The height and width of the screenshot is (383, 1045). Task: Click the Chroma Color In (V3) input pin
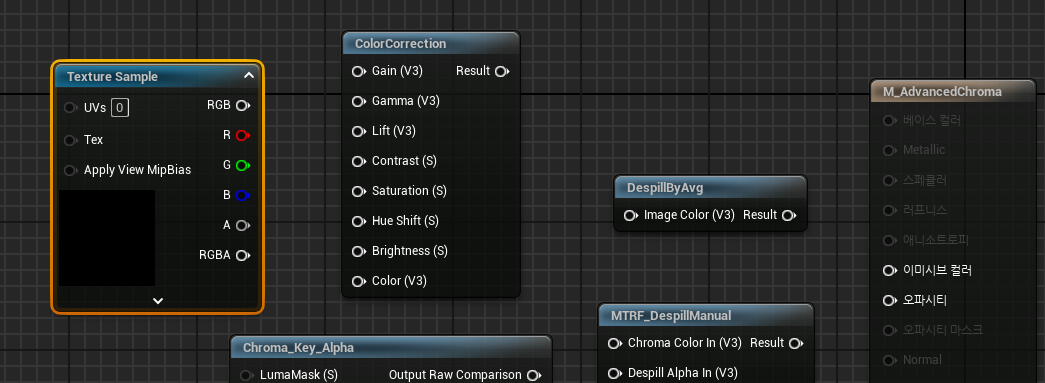(614, 343)
